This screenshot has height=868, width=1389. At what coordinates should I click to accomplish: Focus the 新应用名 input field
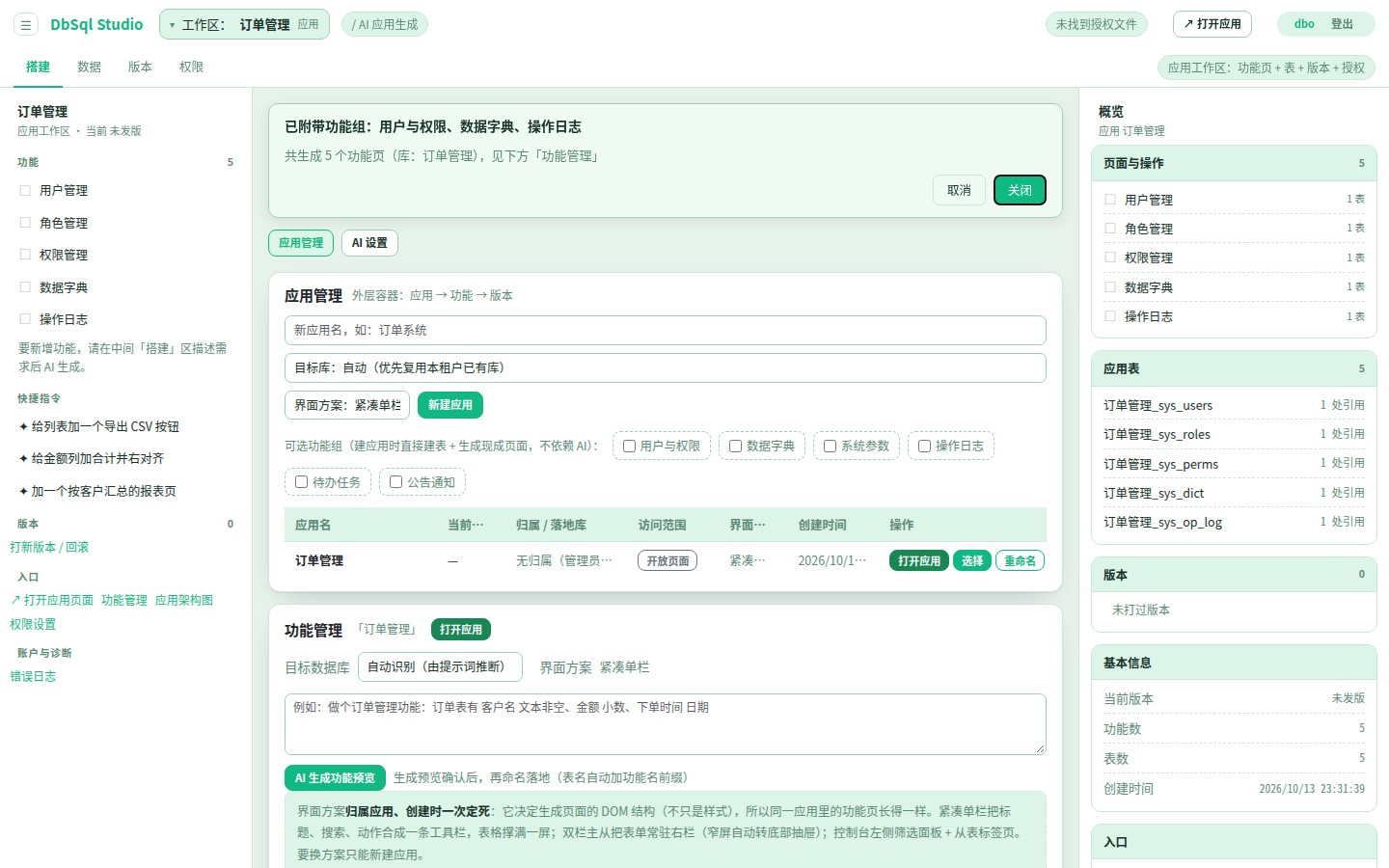point(666,330)
